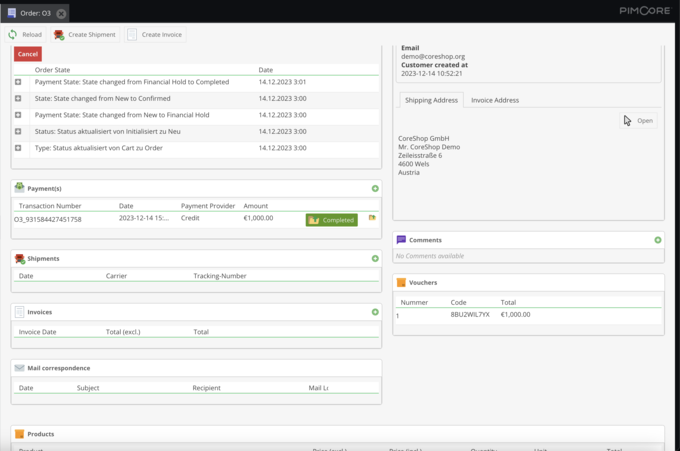The height and width of the screenshot is (451, 680).
Task: Click the Carrier column header in Shipments
Action: click(x=116, y=276)
